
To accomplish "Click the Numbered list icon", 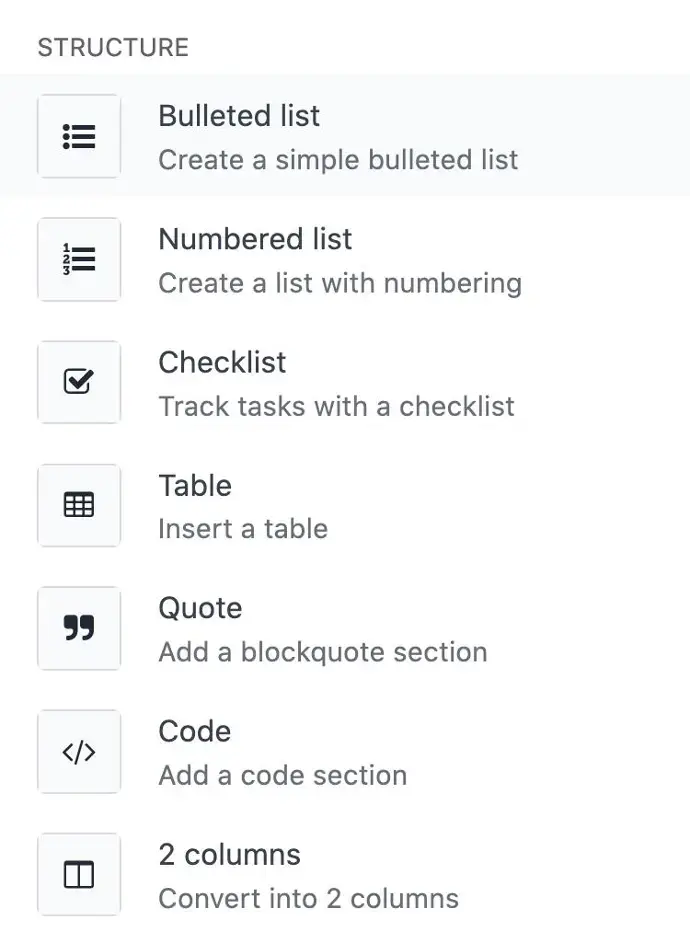I will pyautogui.click(x=79, y=259).
